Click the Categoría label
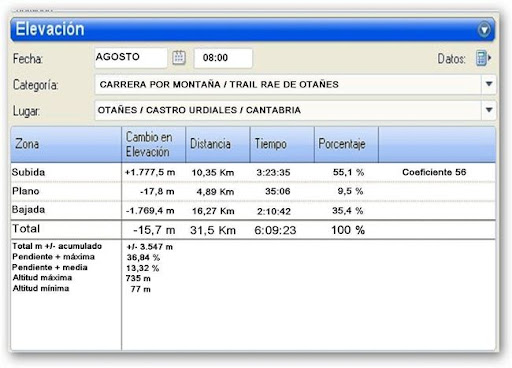 click(35, 85)
